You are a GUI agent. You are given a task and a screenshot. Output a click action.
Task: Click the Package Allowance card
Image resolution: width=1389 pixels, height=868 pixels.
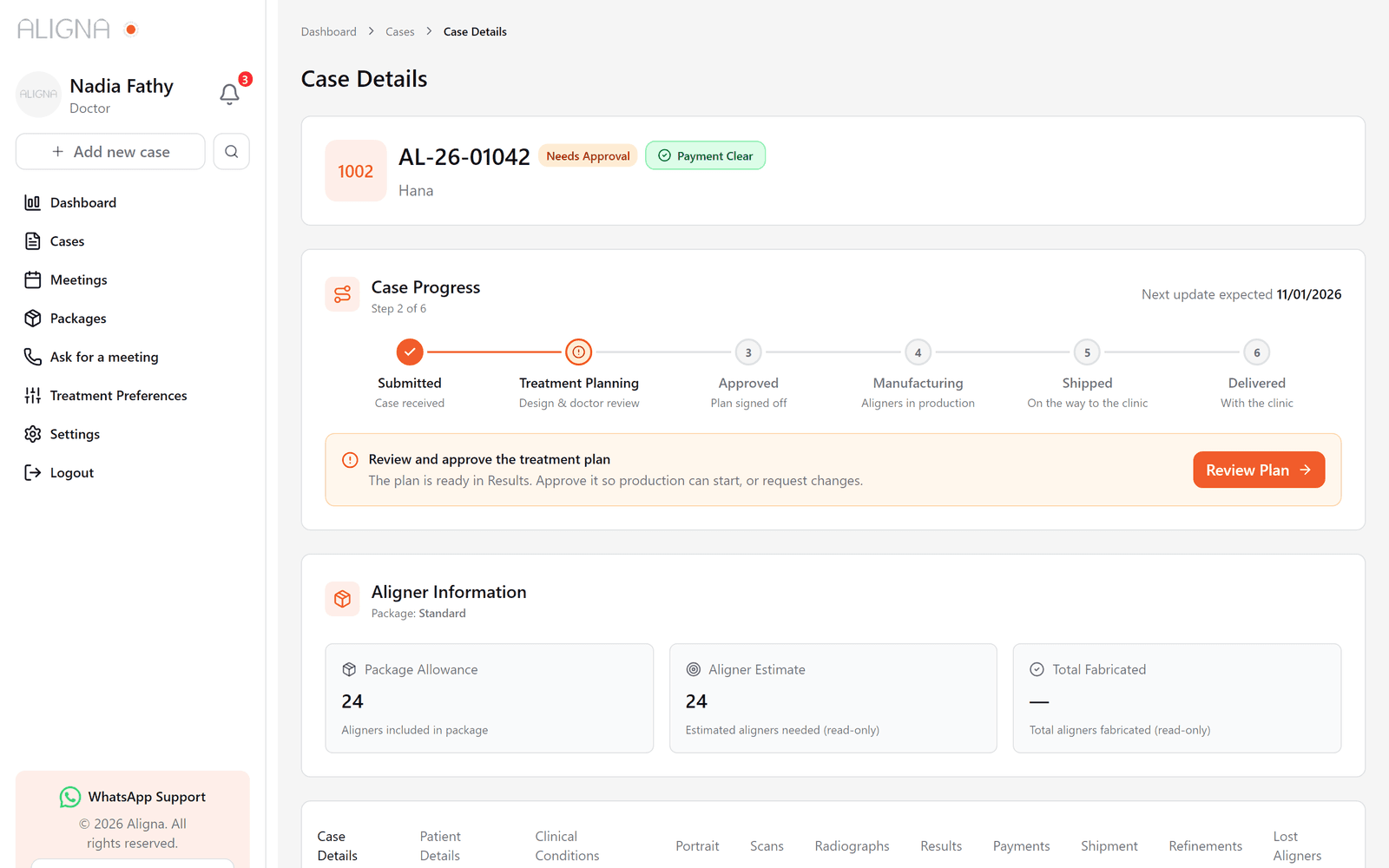490,698
